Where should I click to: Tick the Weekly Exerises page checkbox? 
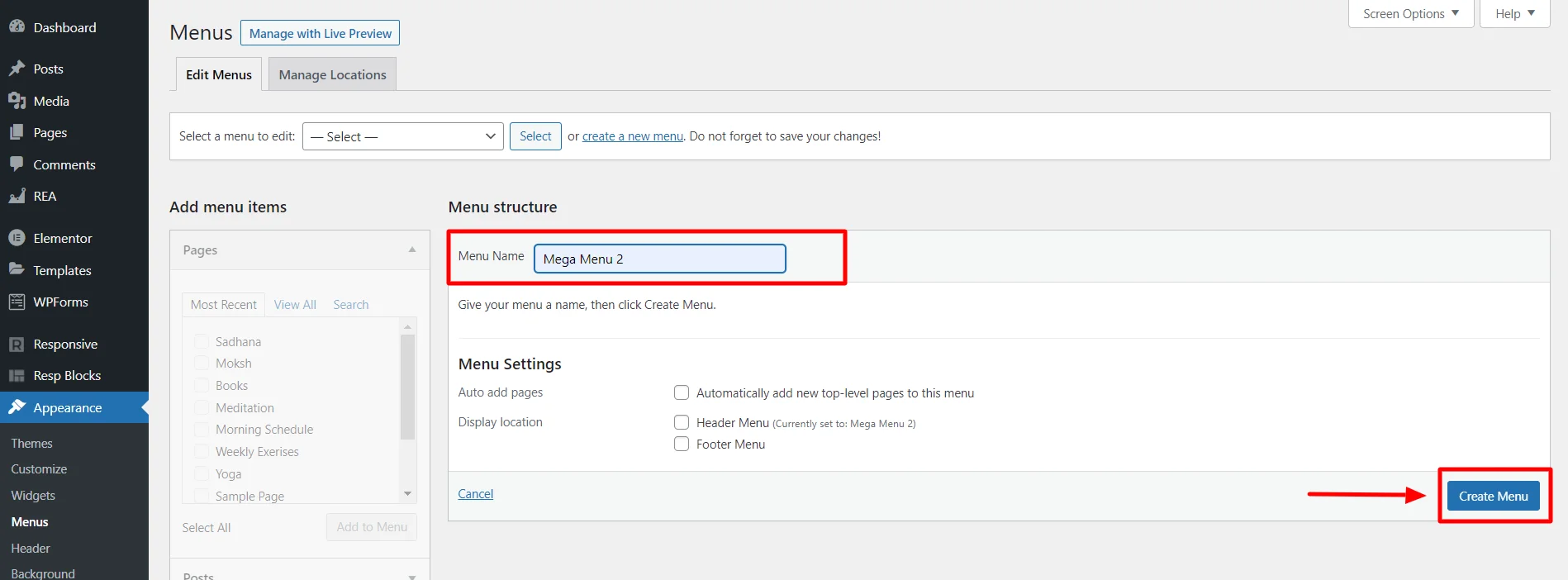click(202, 451)
